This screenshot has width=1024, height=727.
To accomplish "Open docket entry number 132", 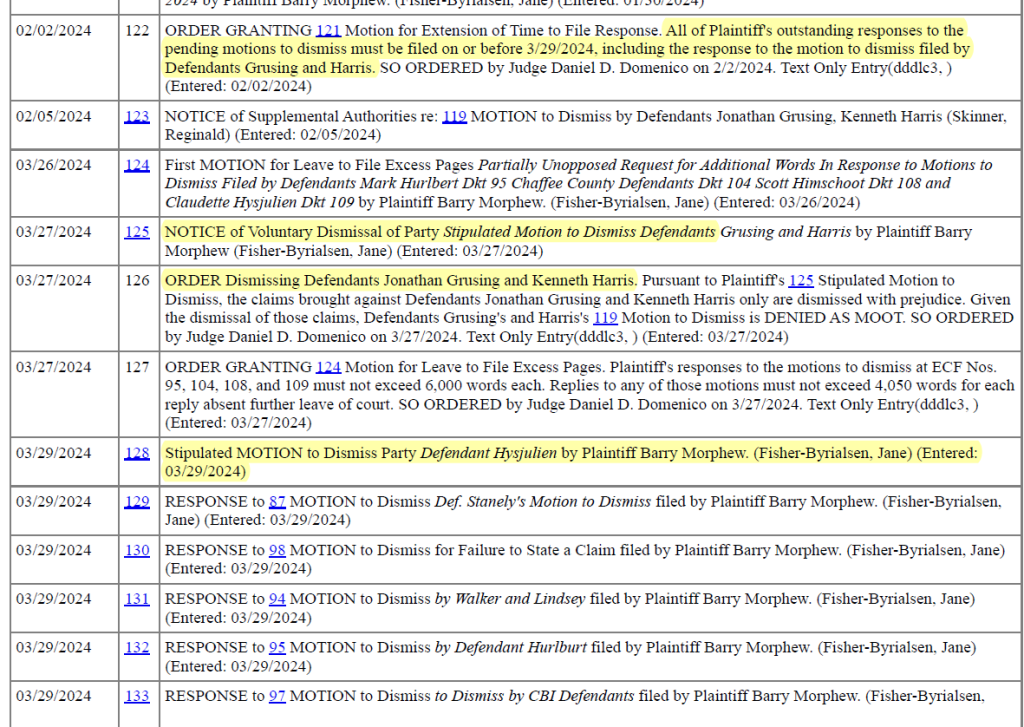I will [x=137, y=647].
